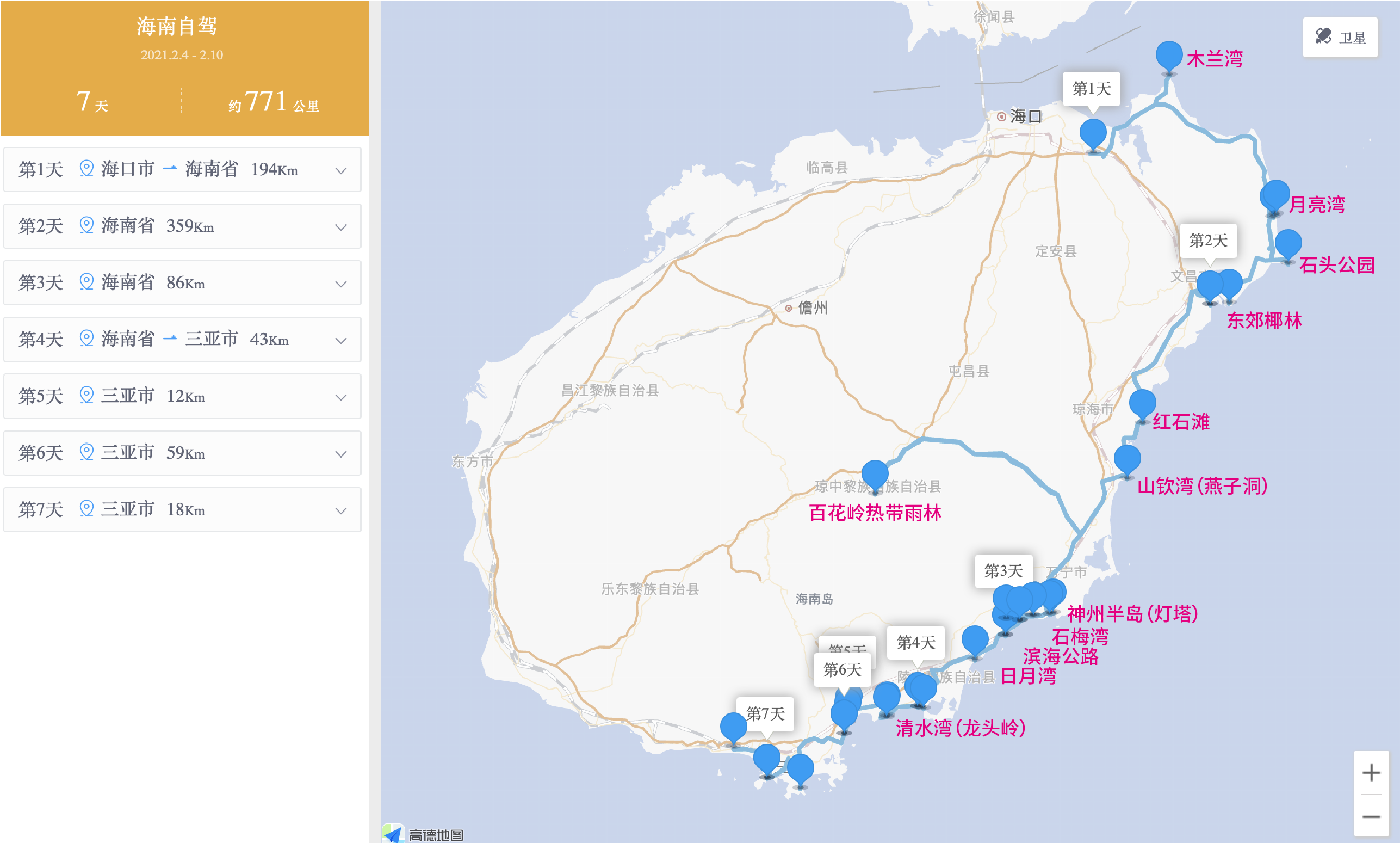Viewport: 1400px width, 843px height.
Task: Click the map pin at 日月湾
Action: coord(974,640)
